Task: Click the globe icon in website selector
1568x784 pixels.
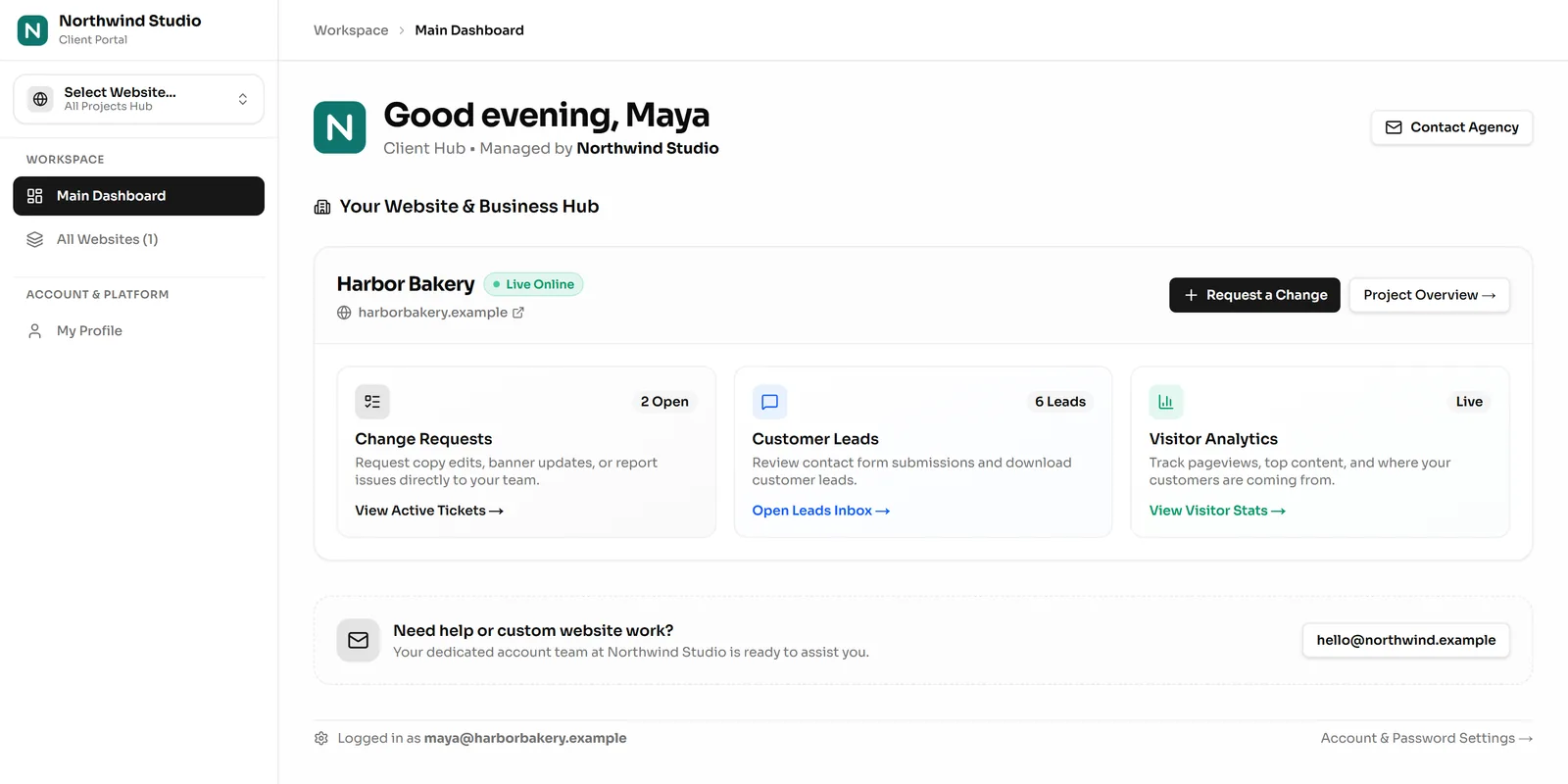Action: point(40,99)
